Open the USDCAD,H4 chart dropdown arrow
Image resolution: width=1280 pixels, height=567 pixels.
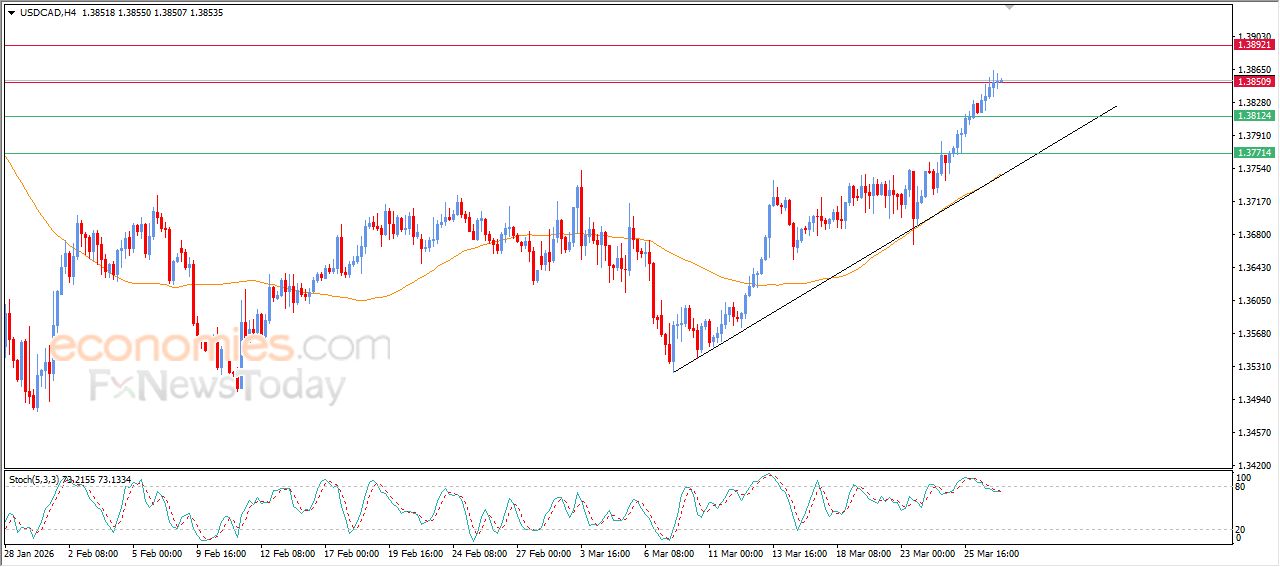pos(11,13)
